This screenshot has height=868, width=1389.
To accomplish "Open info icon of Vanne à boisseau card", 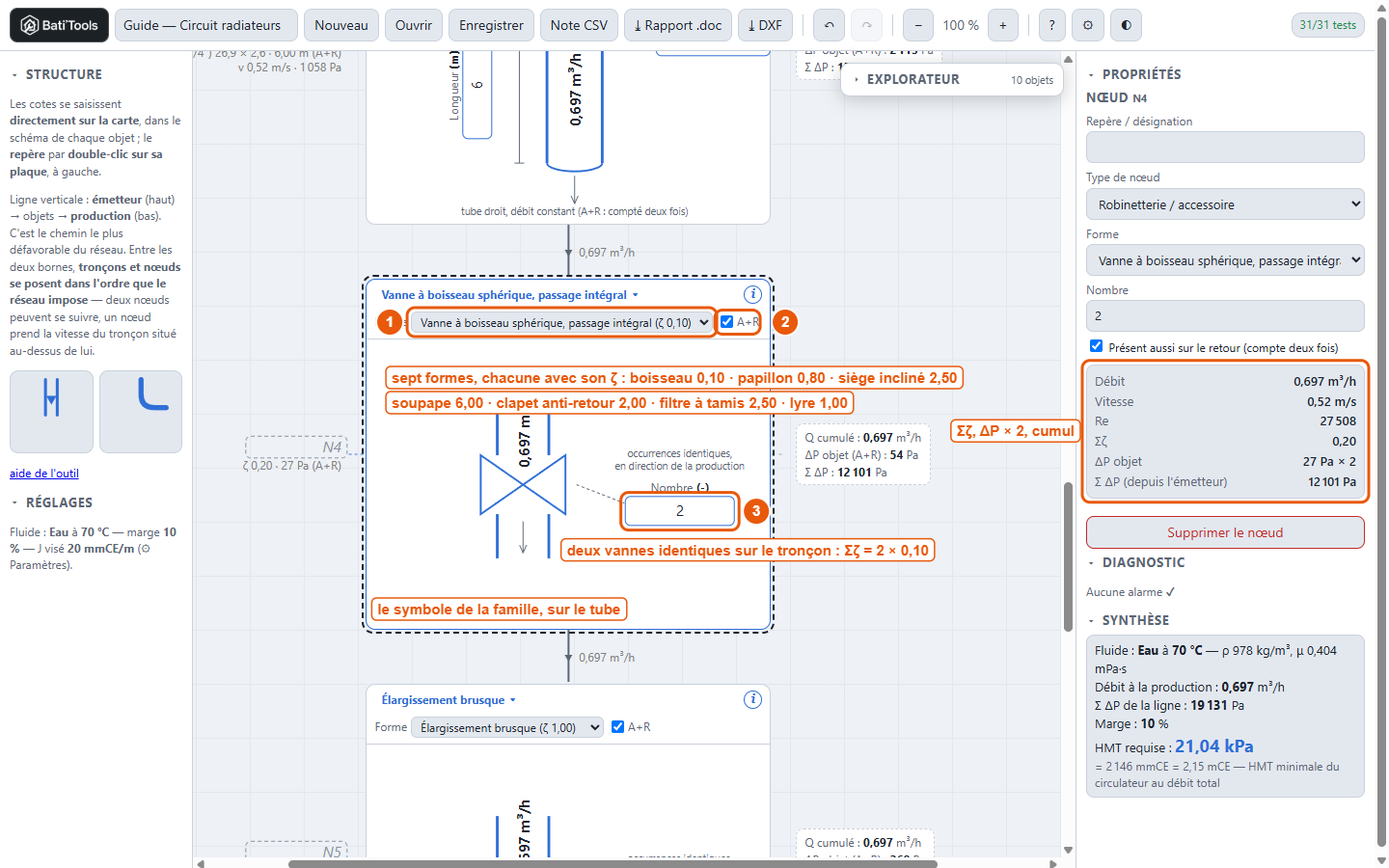I will pyautogui.click(x=752, y=294).
